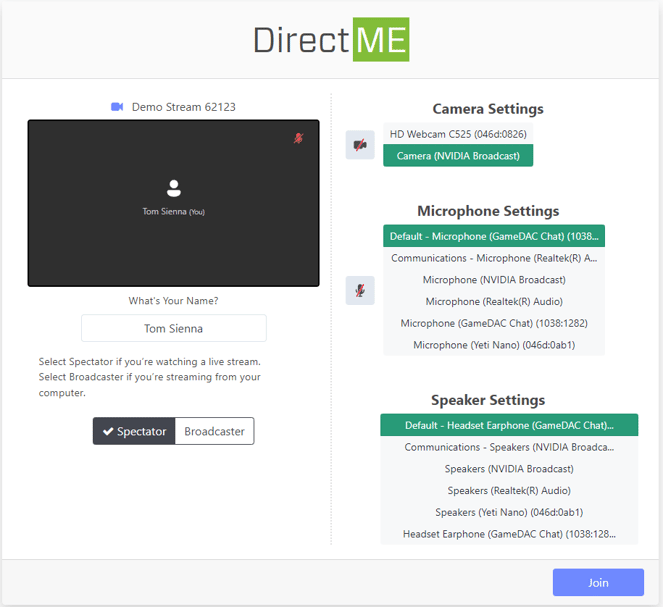
Task: Select Communications - Speakers (NVIDIA Broadcast)
Action: [x=509, y=447]
